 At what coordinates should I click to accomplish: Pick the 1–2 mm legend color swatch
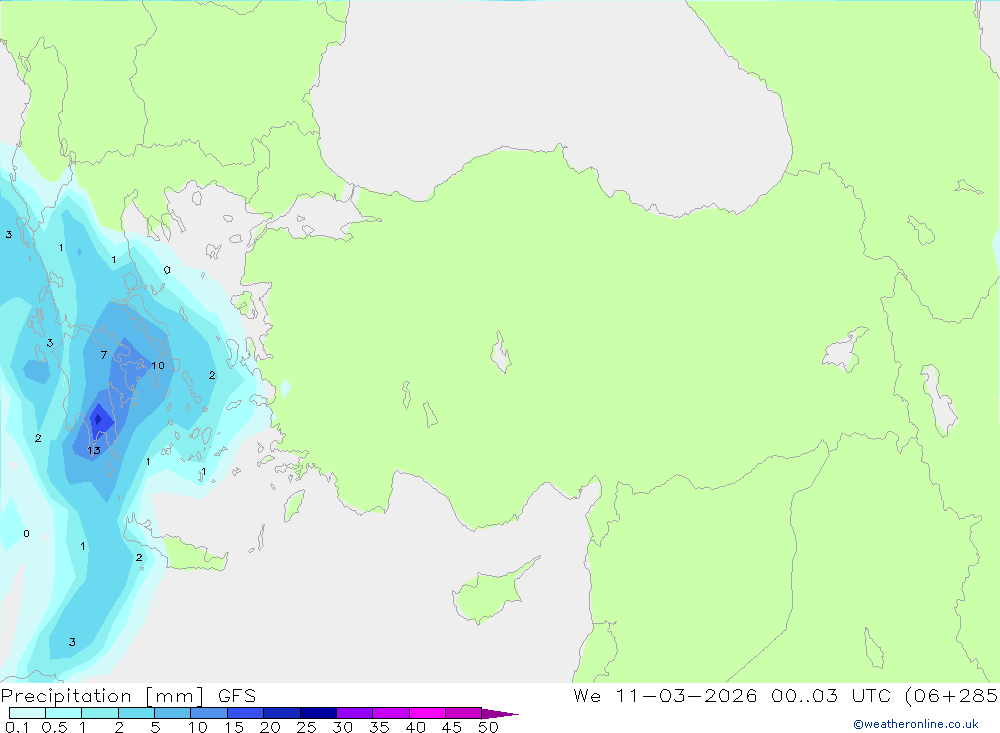pyautogui.click(x=99, y=713)
